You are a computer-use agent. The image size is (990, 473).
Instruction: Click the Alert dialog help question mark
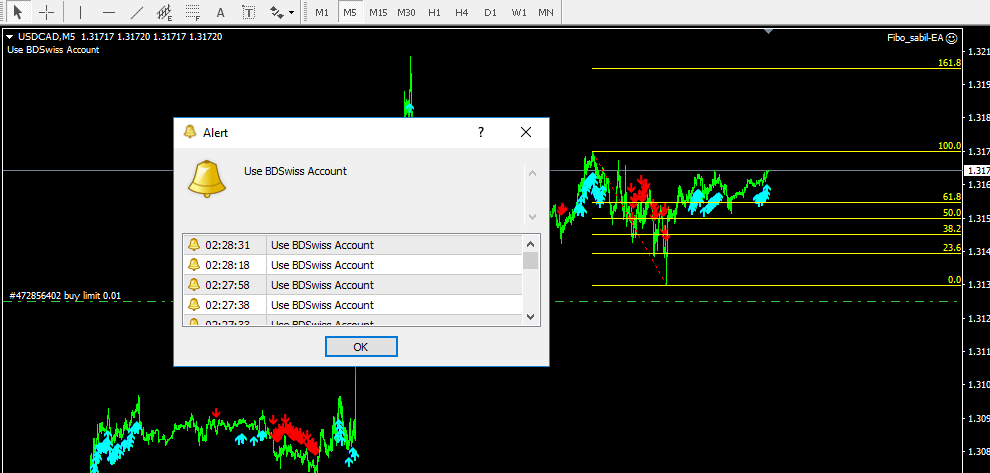click(480, 132)
